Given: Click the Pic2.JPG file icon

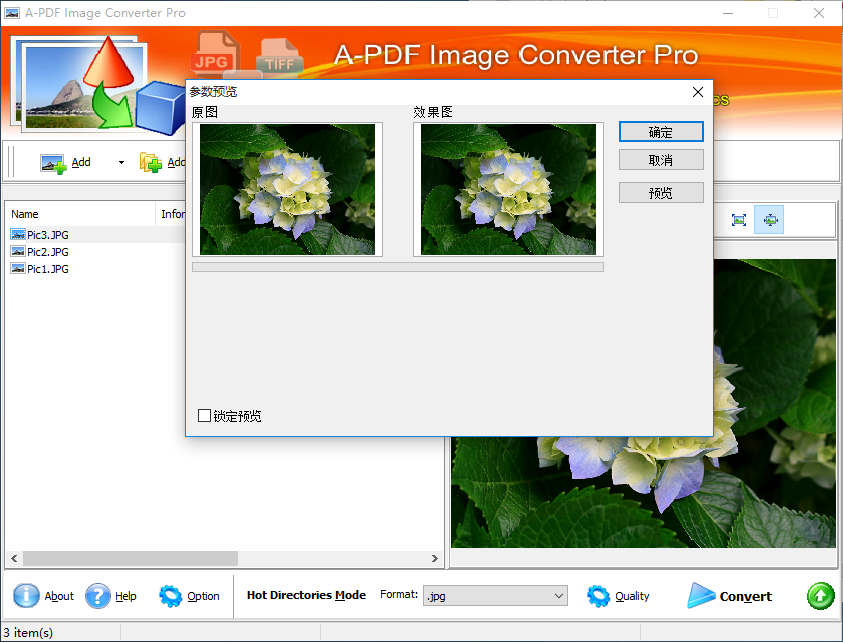Looking at the screenshot, I should pyautogui.click(x=18, y=252).
